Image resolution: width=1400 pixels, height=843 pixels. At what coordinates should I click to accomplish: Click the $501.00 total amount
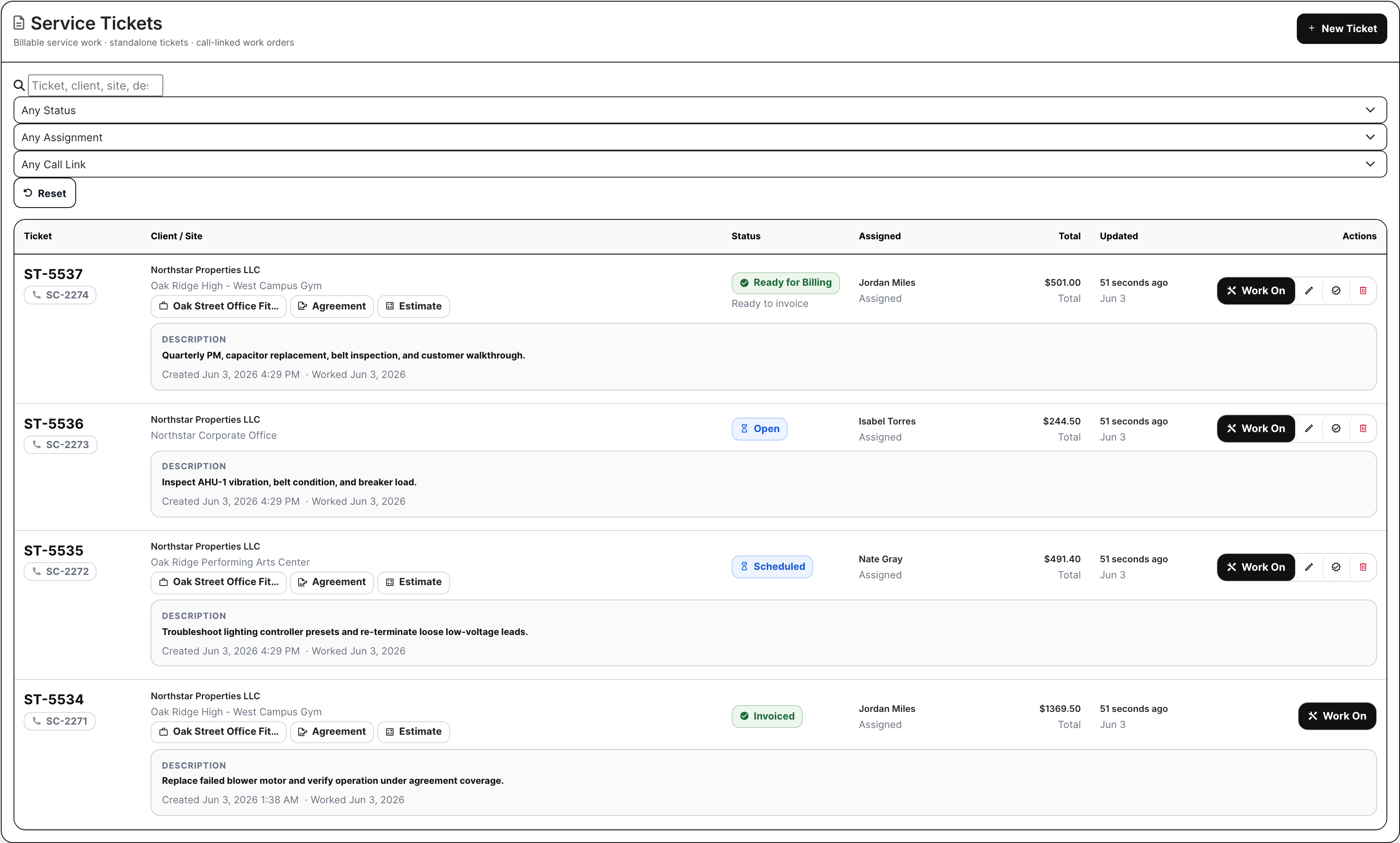tap(1062, 283)
